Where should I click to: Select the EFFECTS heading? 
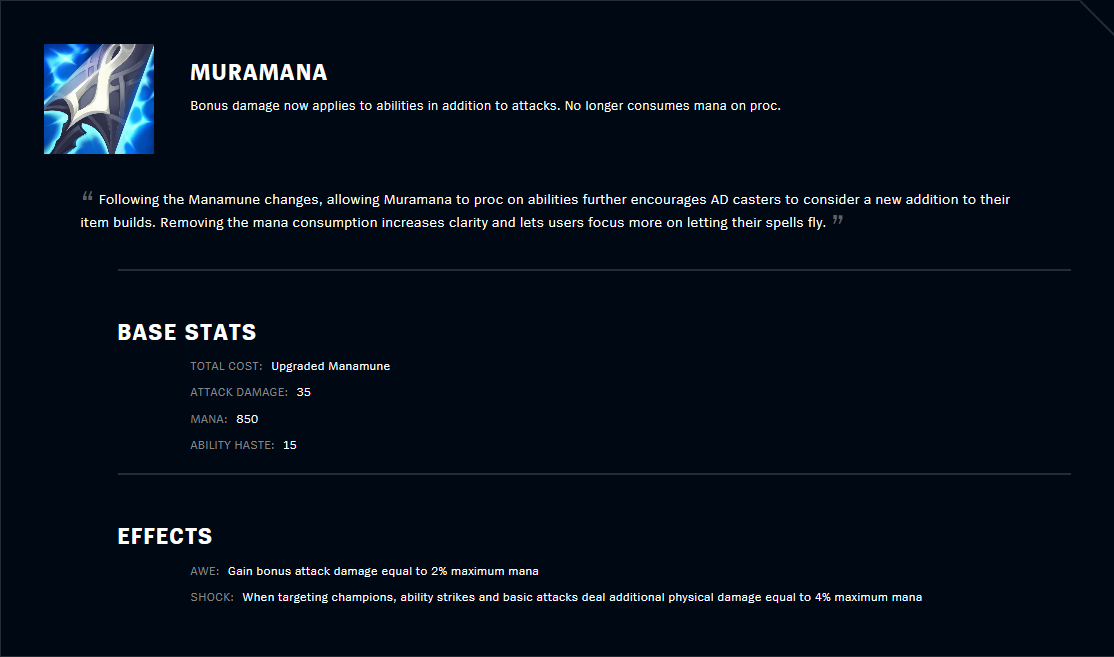tap(165, 536)
